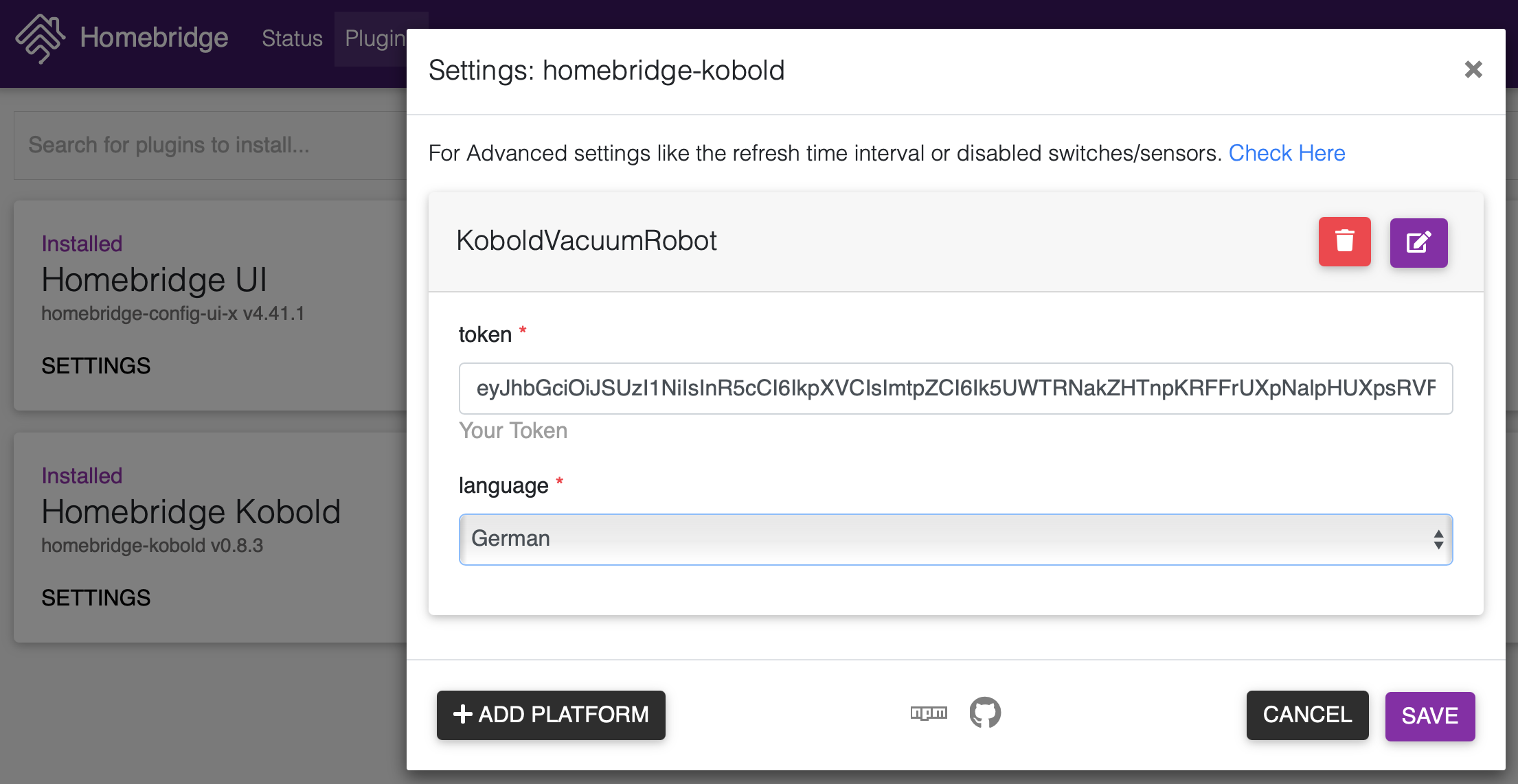Open the npm package link icon
1518x784 pixels.
pos(929,713)
